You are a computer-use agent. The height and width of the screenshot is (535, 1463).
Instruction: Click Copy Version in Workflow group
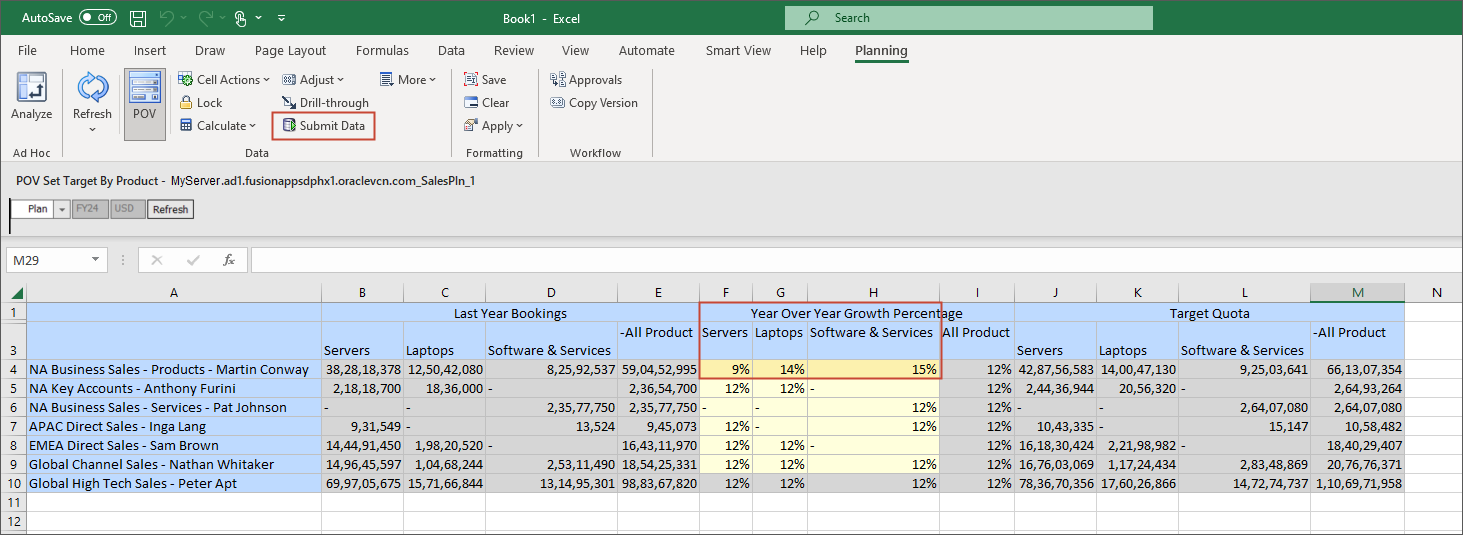594,103
